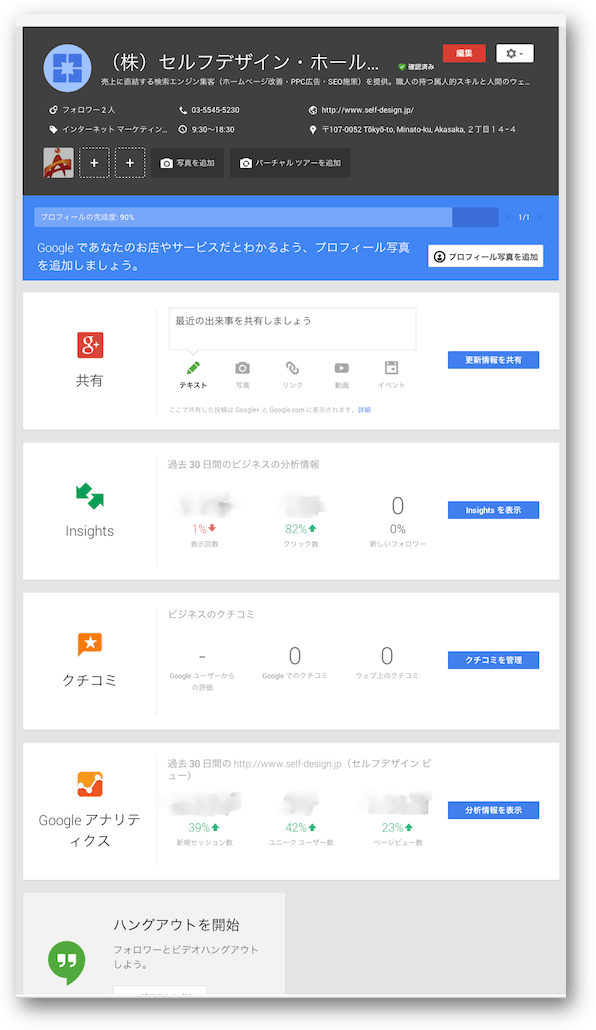
Task: Click the second dashed plus photo slot
Action: pyautogui.click(x=129, y=162)
